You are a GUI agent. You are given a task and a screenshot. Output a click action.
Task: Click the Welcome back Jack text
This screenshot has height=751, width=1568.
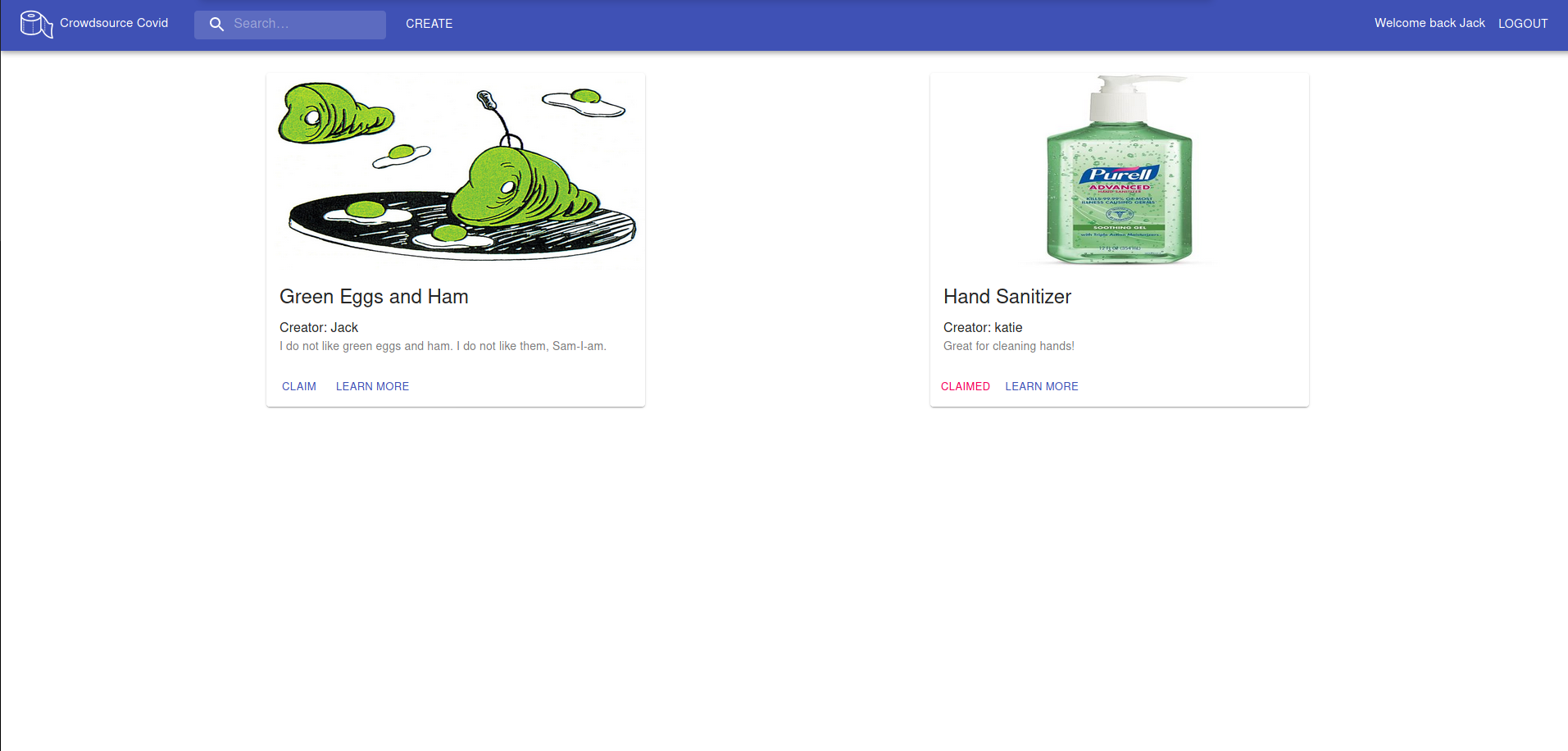click(x=1429, y=23)
